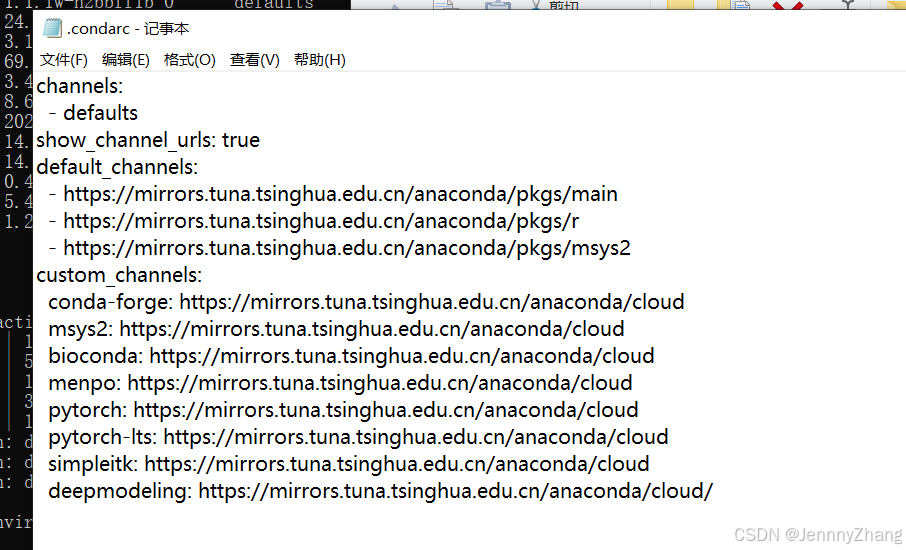Open the 帮助(H) menu

pyautogui.click(x=320, y=60)
